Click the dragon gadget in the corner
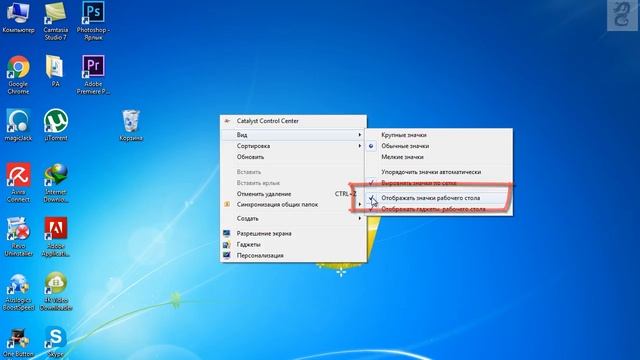Image resolution: width=640 pixels, height=360 pixels. (622, 15)
